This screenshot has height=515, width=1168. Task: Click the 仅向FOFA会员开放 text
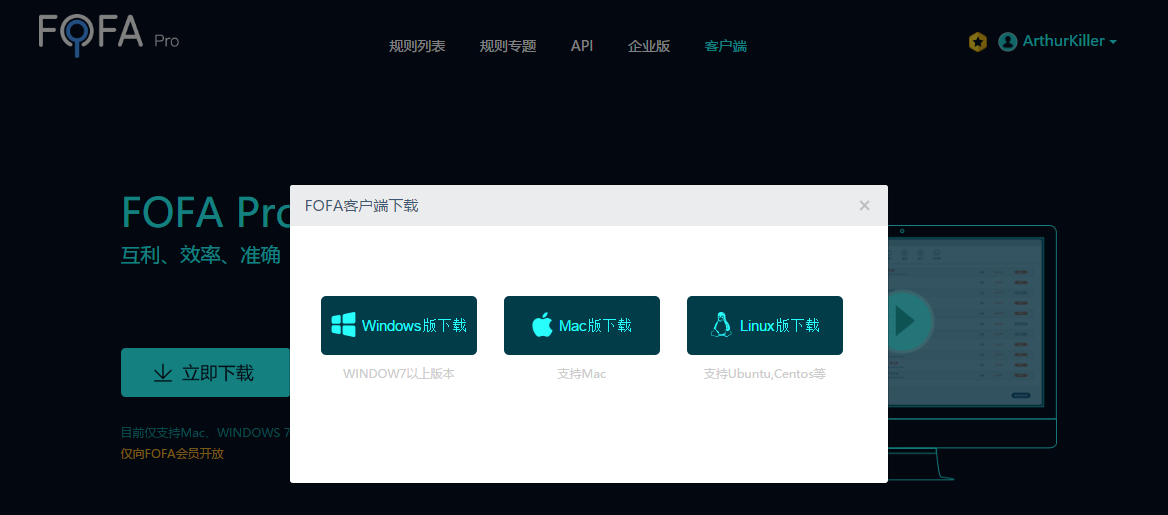pos(172,453)
